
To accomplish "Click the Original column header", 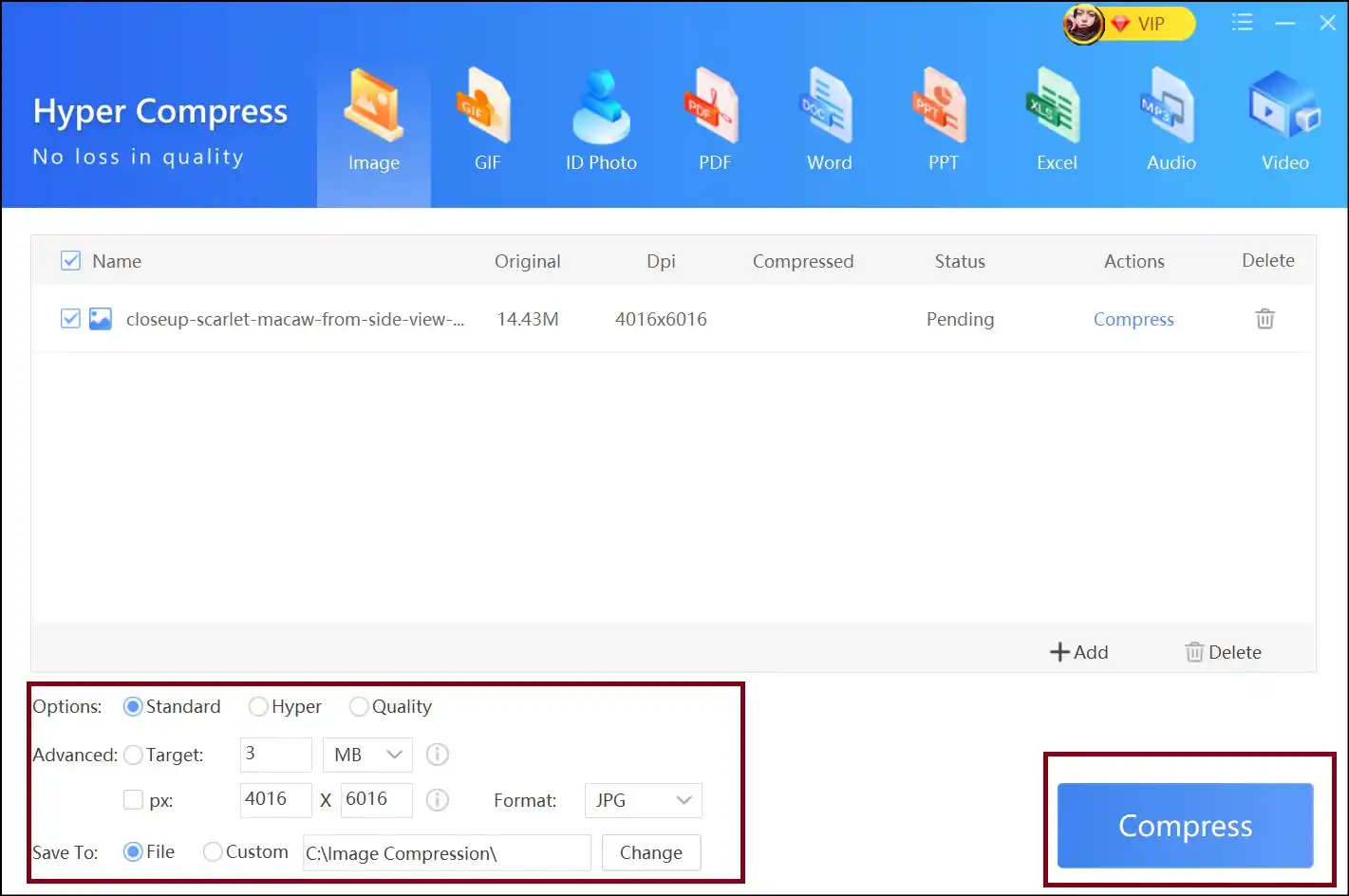I will tap(528, 261).
